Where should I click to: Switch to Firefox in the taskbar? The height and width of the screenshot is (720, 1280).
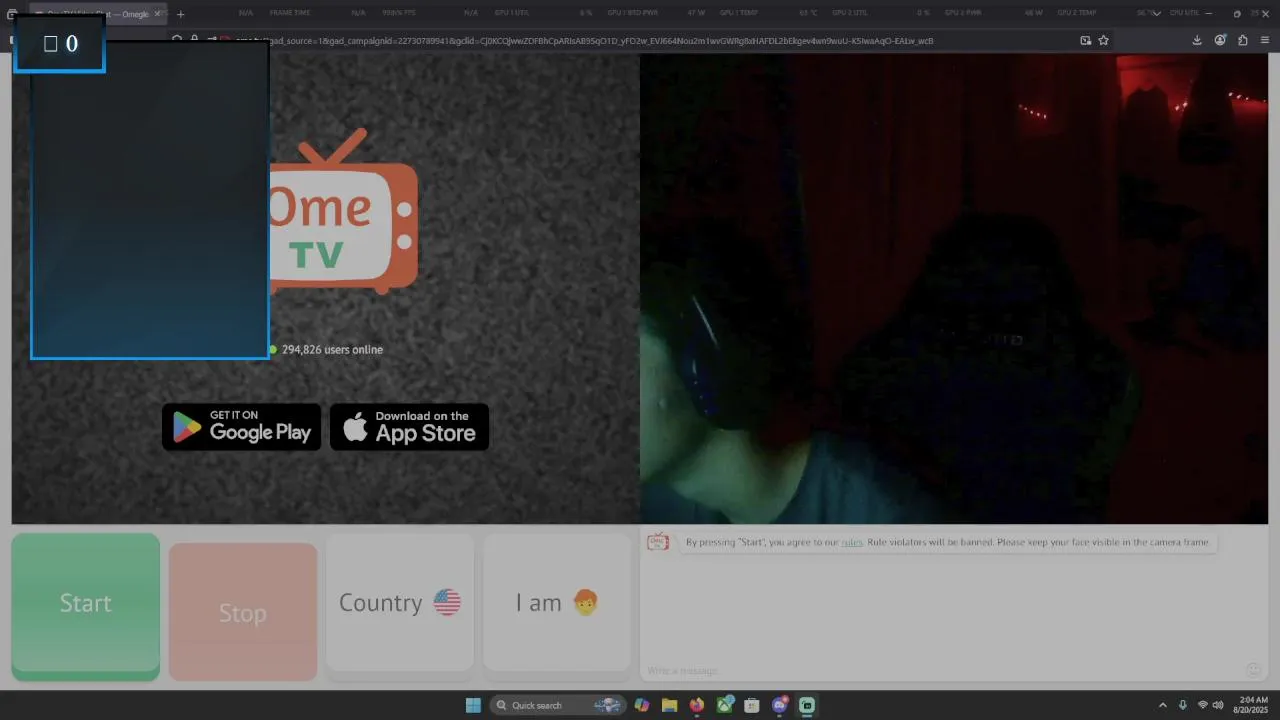tap(697, 705)
